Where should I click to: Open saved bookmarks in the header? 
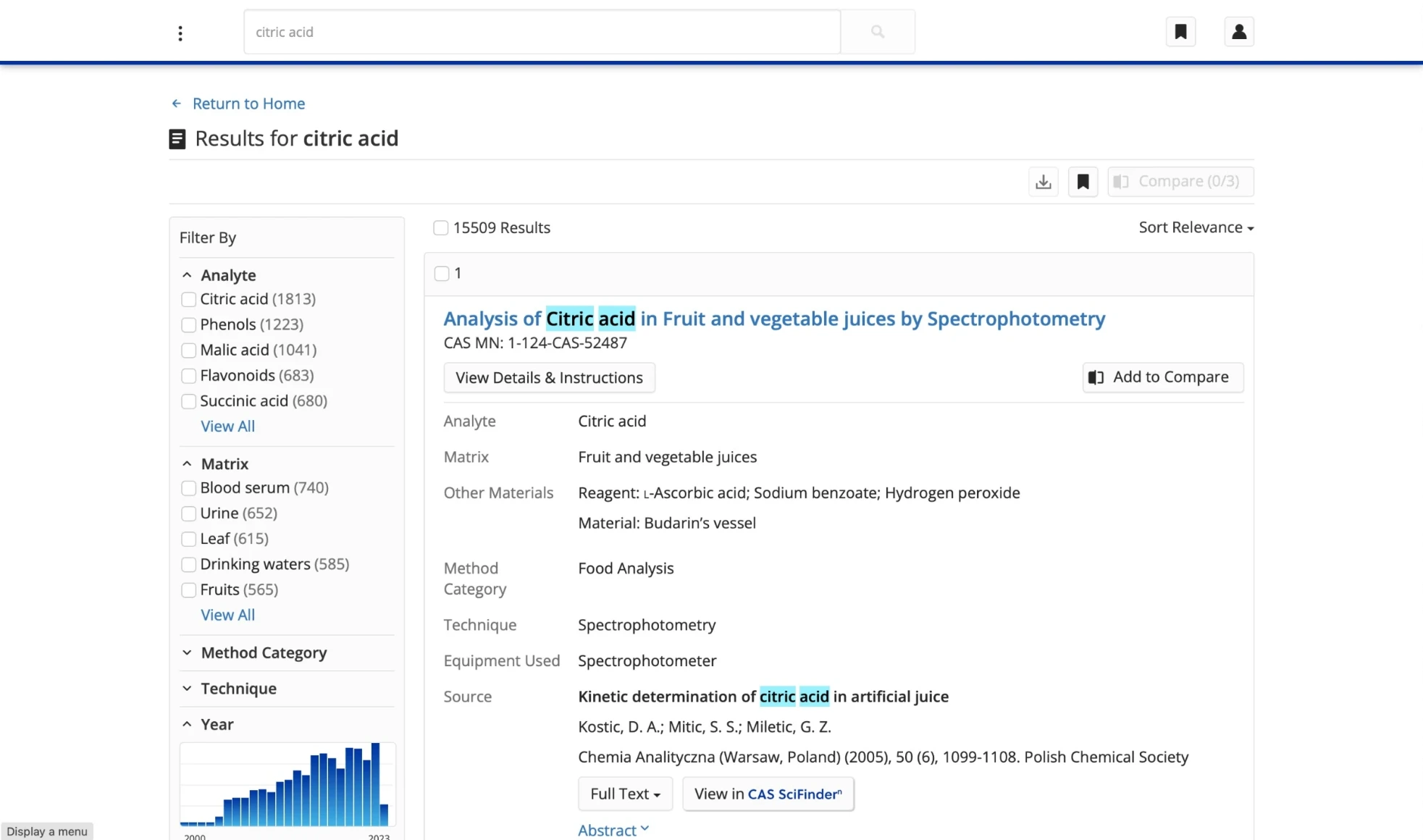click(1180, 32)
